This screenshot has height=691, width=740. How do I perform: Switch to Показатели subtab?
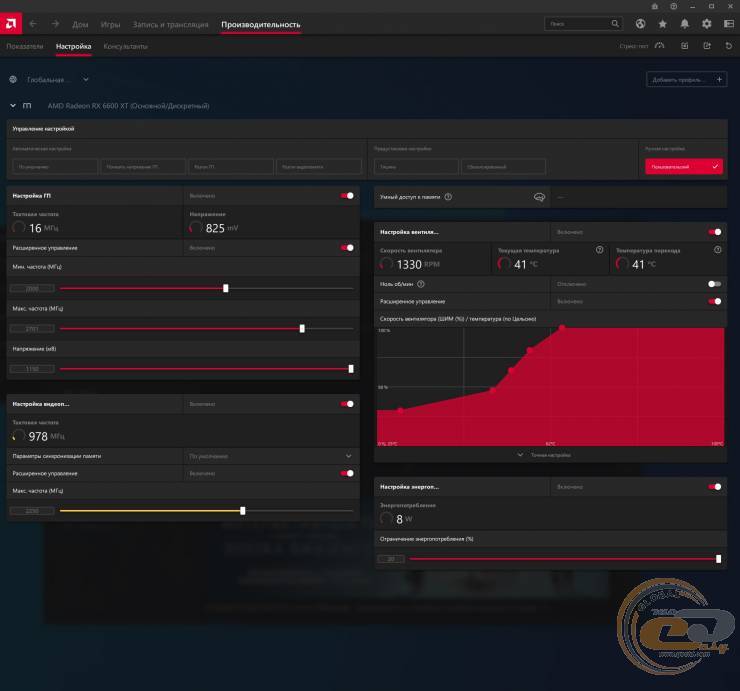coord(25,46)
